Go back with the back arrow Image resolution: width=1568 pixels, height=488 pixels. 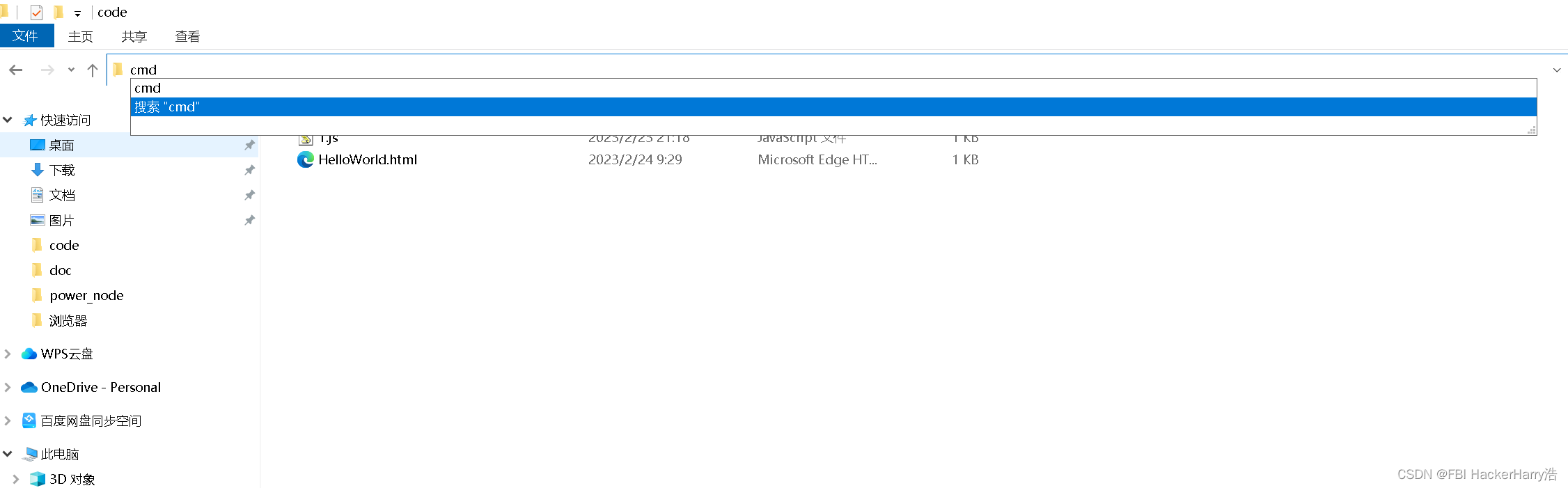[x=16, y=70]
